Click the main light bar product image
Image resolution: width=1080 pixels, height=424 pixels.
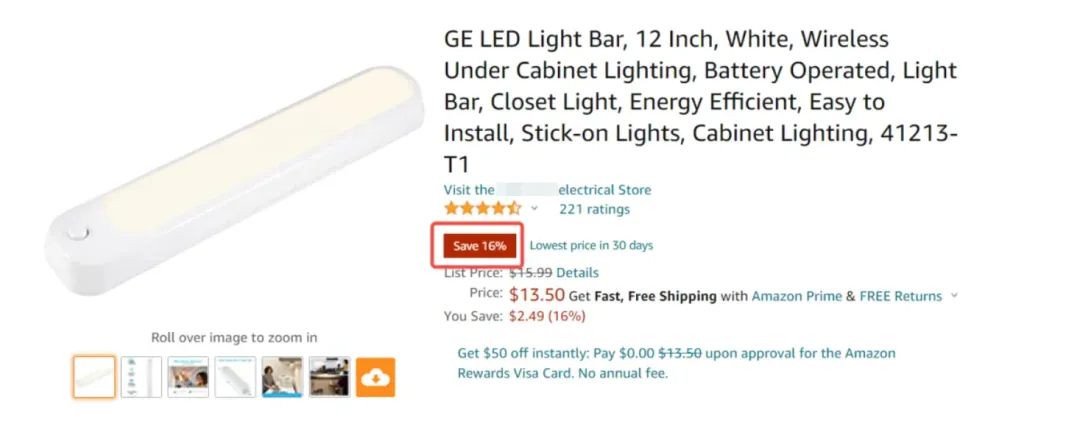[x=235, y=180]
